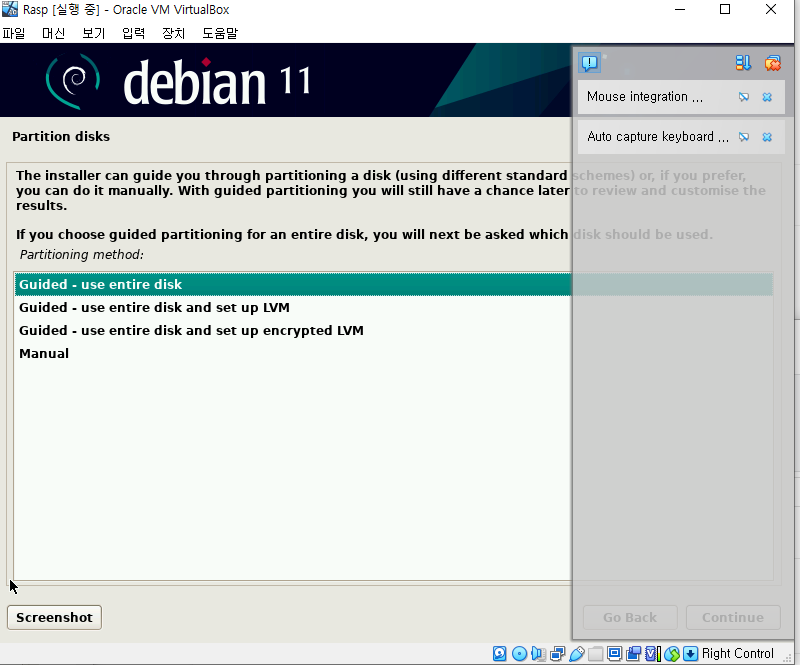Image resolution: width=800 pixels, height=665 pixels.
Task: Click the notification sort order icon
Action: coord(743,63)
